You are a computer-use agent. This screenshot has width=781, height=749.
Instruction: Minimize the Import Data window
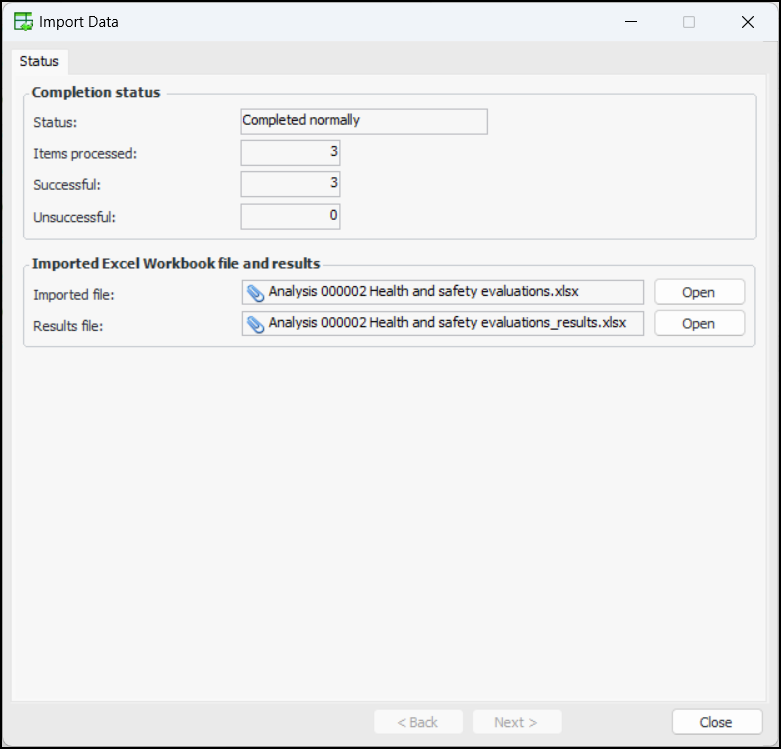[x=630, y=22]
